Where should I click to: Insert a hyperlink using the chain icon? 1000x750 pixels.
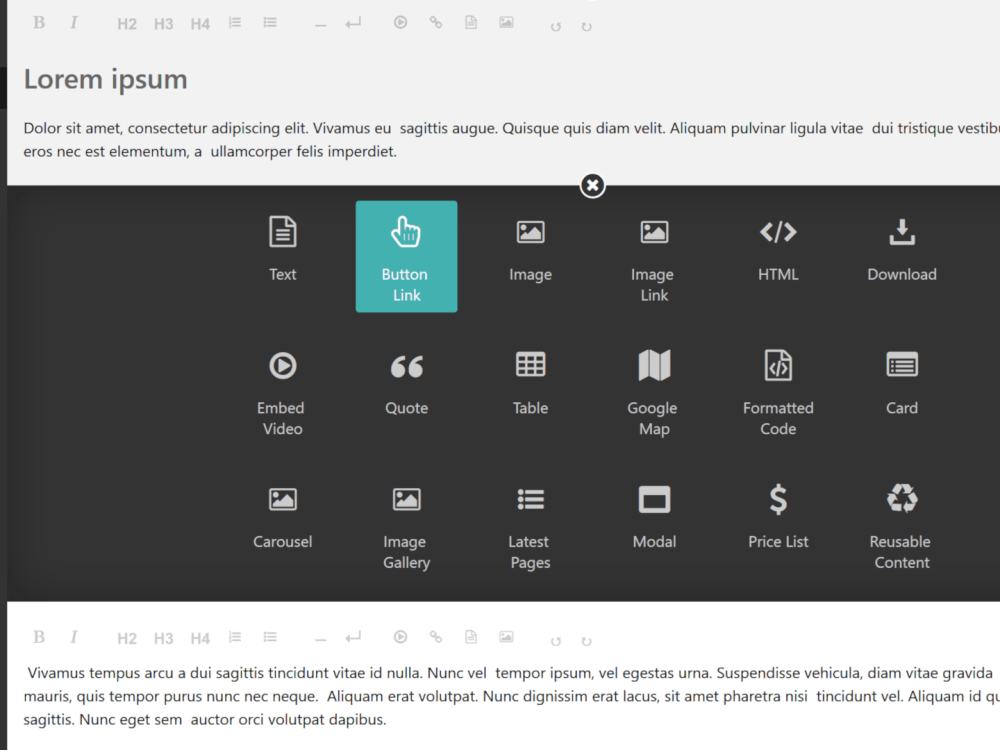[435, 22]
